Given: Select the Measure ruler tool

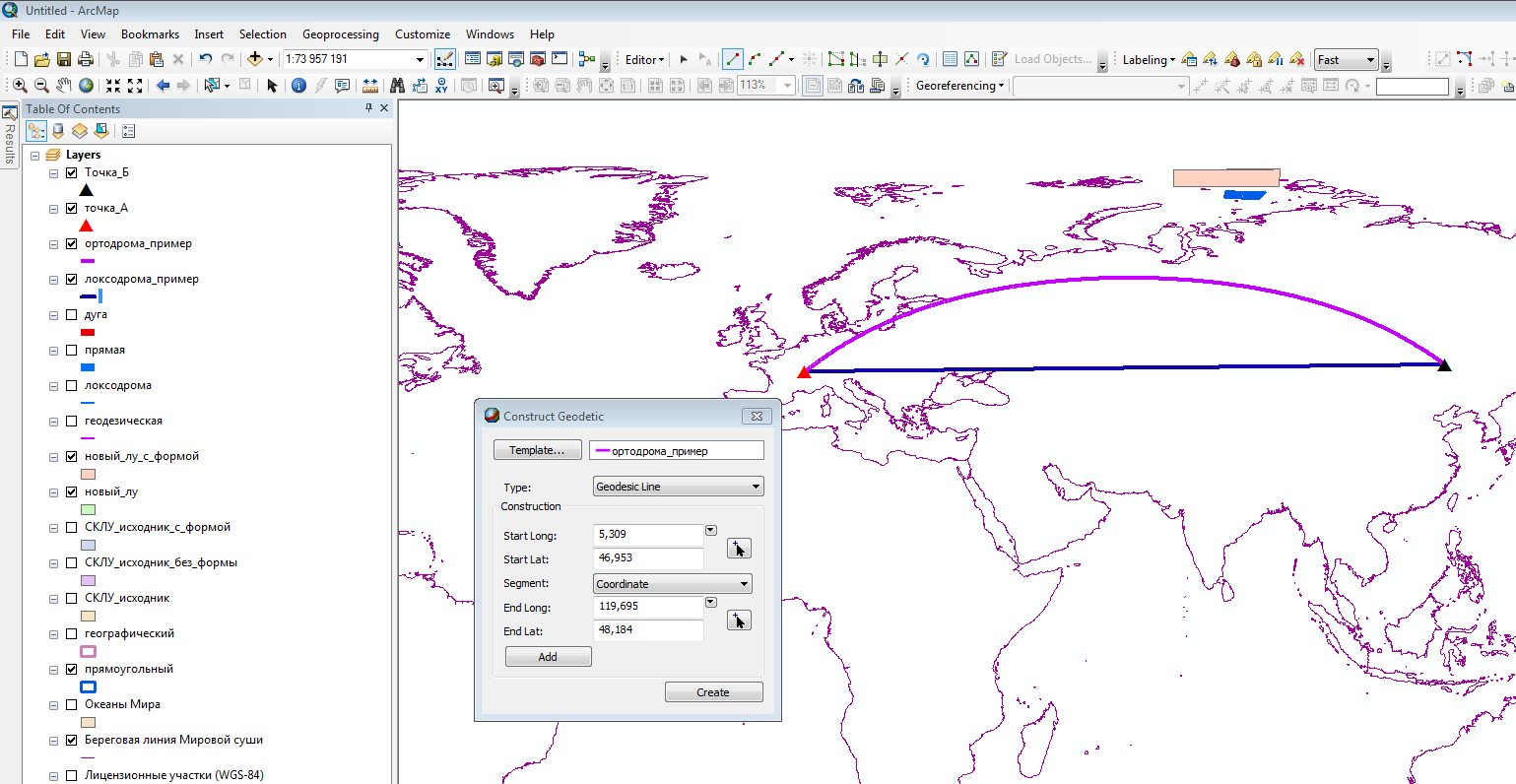Looking at the screenshot, I should (370, 86).
